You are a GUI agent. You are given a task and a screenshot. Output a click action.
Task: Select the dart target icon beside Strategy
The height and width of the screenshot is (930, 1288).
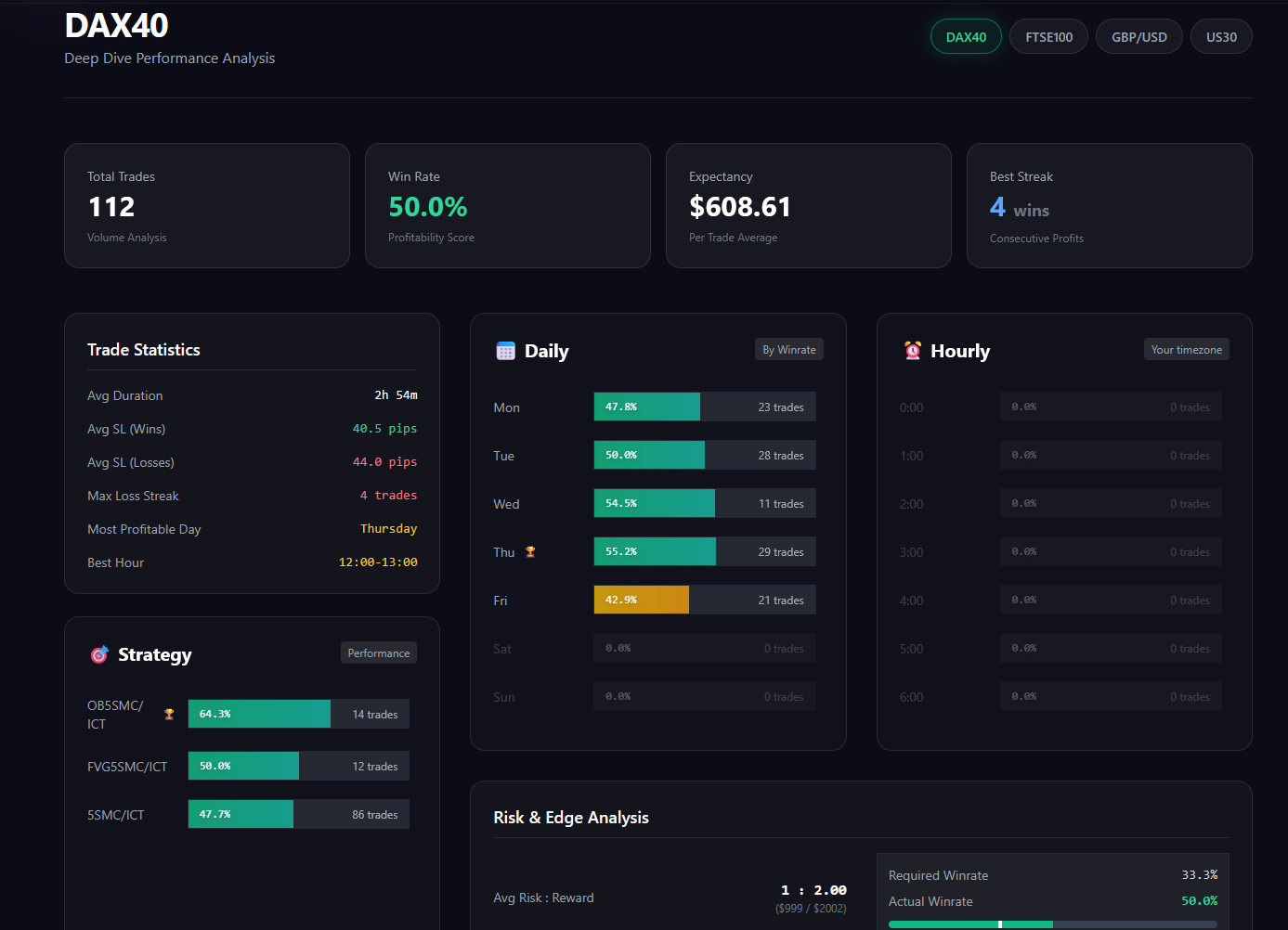coord(98,653)
